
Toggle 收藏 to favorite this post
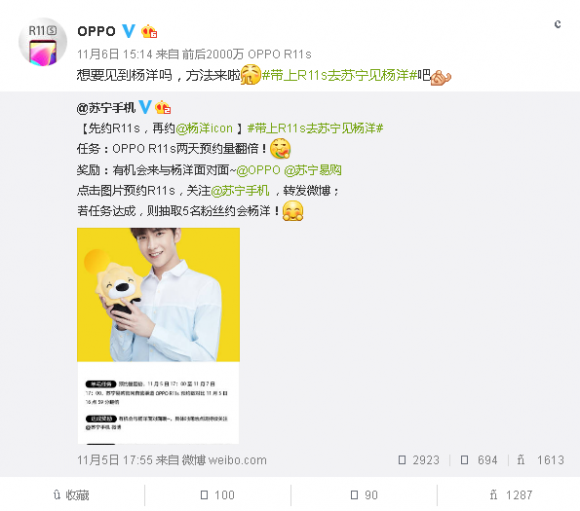pos(72,495)
